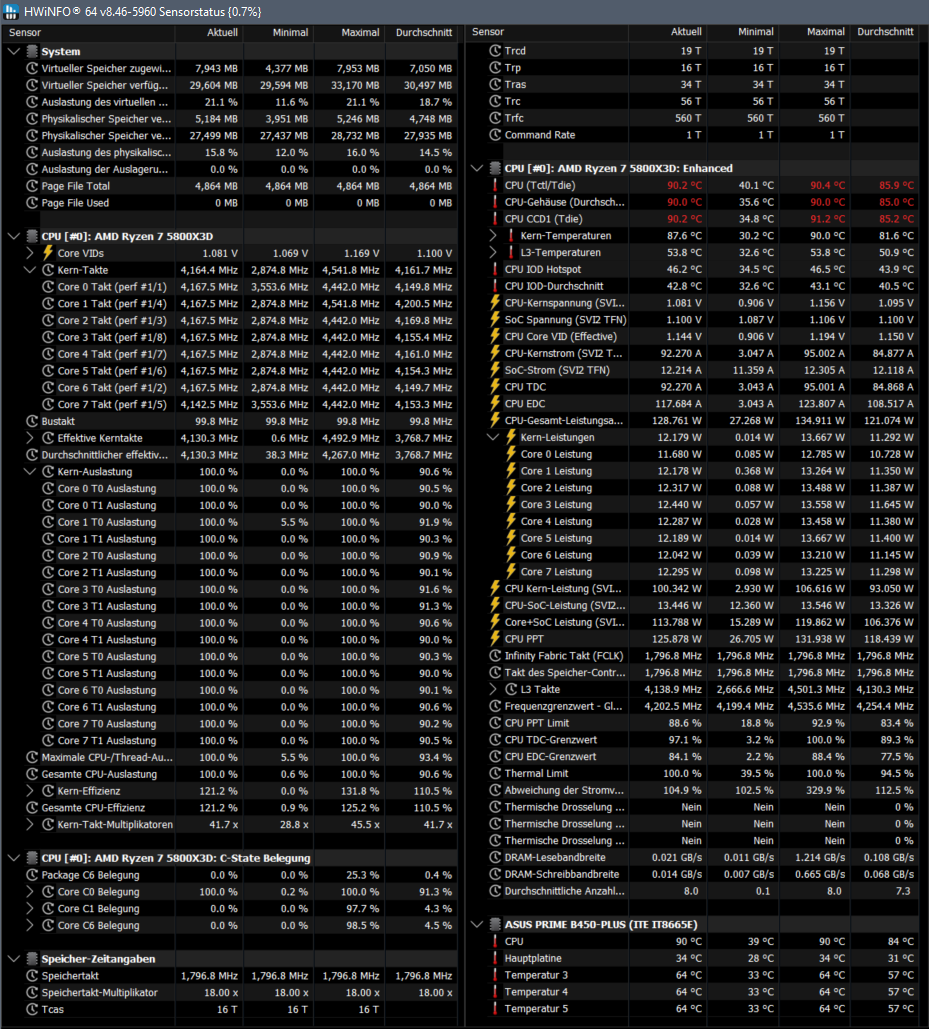Select Package C6 Belegung row
Viewport: 929px width, 1029px height.
click(230, 875)
